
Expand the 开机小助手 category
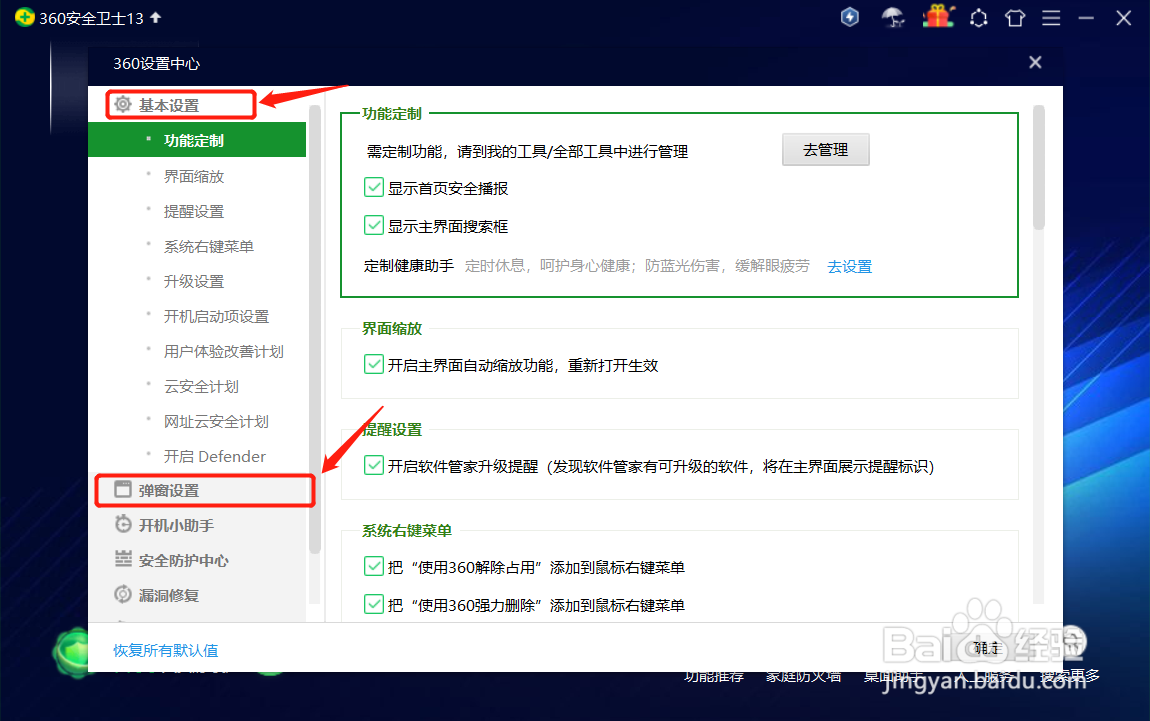(x=176, y=525)
